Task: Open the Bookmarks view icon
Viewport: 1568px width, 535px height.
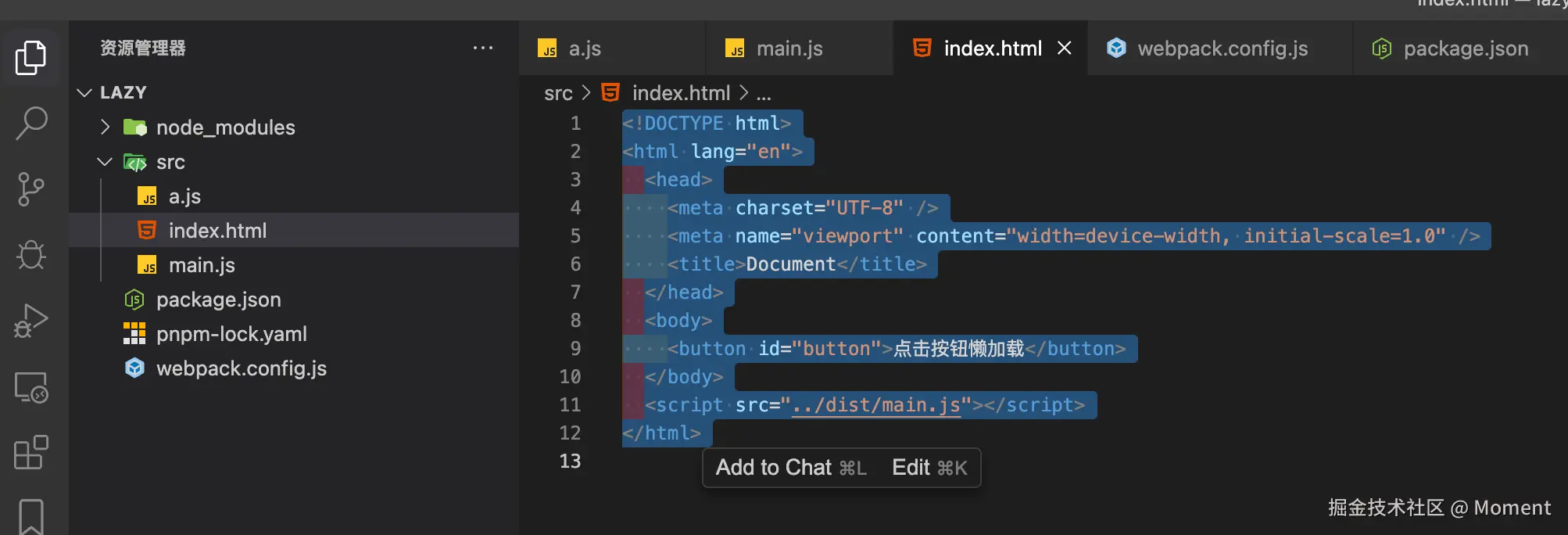Action: tap(31, 515)
